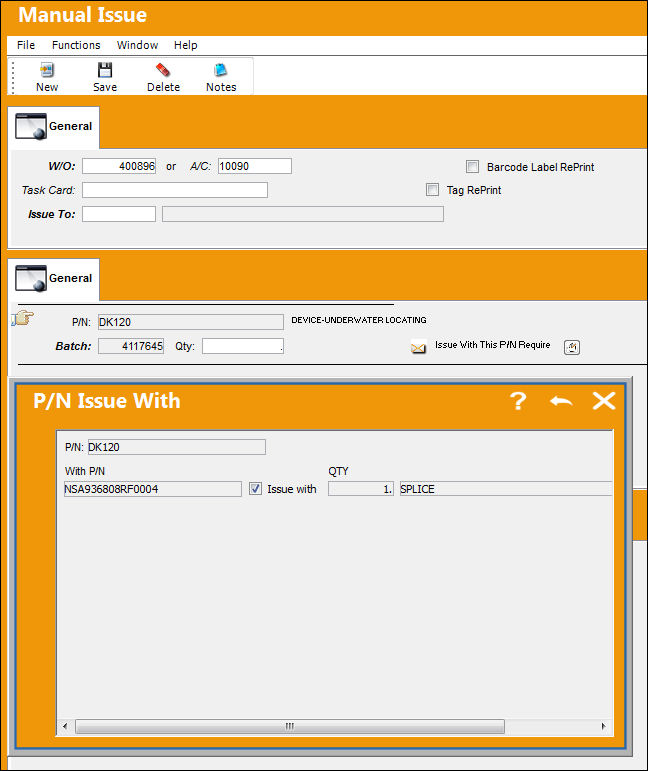Image resolution: width=648 pixels, height=771 pixels.
Task: Click the pointing hand icon beside P/N
Action: coord(23,318)
